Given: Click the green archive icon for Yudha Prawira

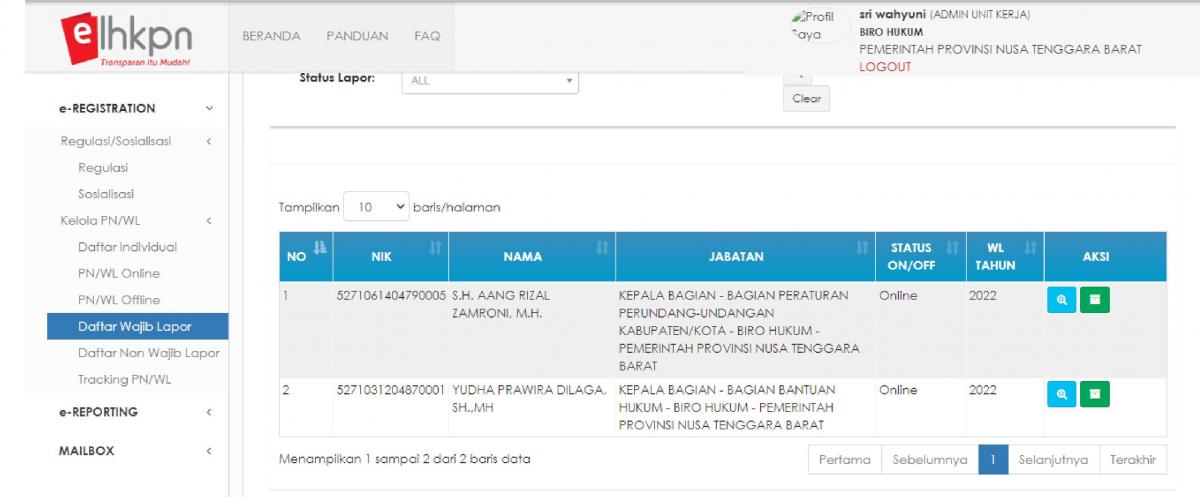Looking at the screenshot, I should point(1094,395).
